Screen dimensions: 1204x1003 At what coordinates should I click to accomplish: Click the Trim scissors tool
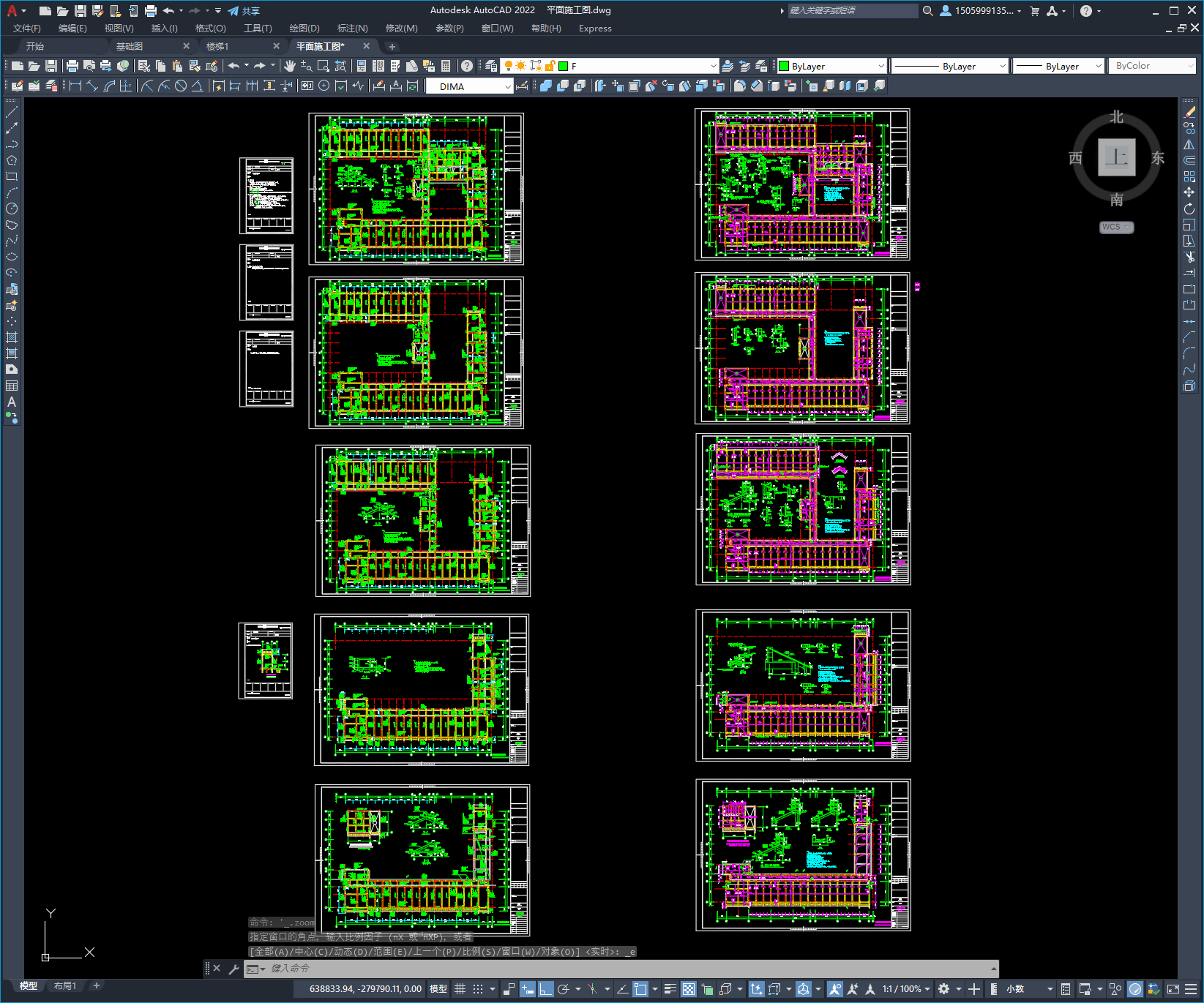pos(1189,257)
